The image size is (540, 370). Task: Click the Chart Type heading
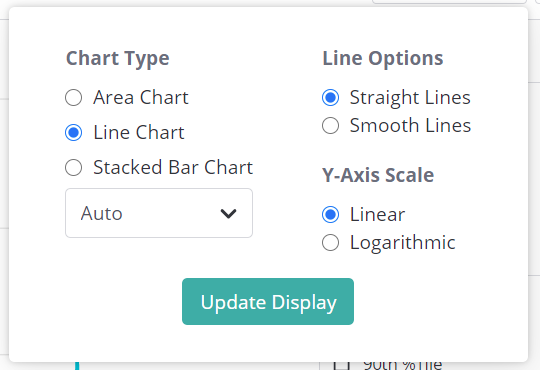coord(117,59)
